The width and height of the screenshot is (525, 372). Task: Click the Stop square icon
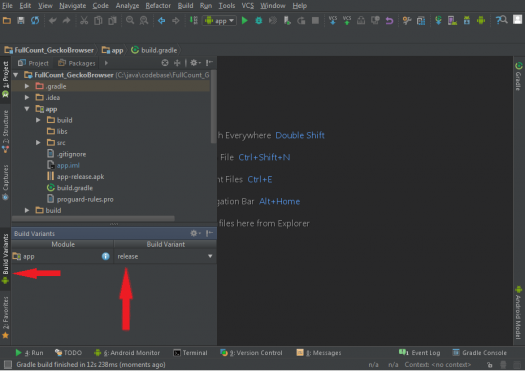click(x=315, y=21)
